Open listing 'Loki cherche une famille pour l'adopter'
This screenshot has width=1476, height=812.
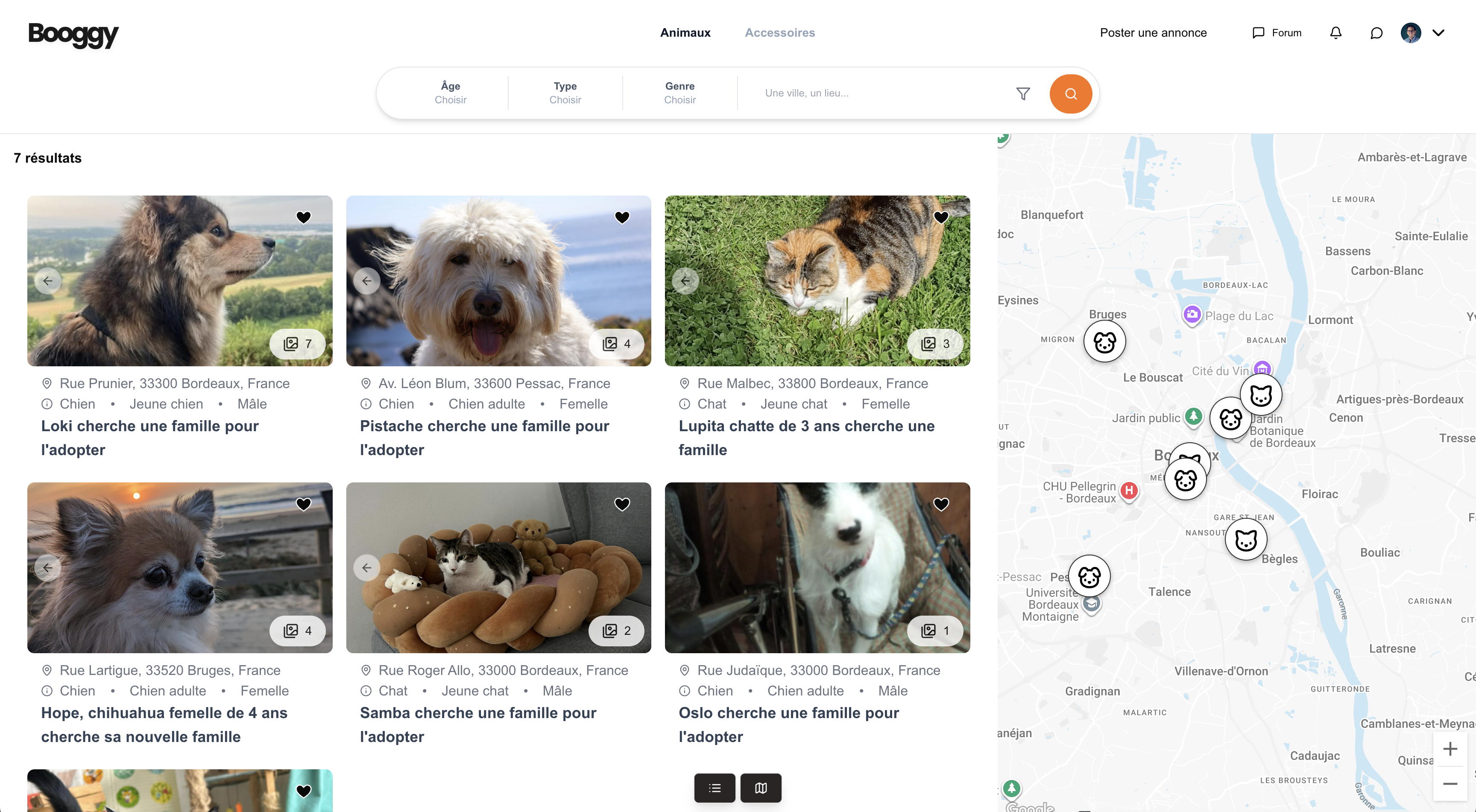[150, 438]
